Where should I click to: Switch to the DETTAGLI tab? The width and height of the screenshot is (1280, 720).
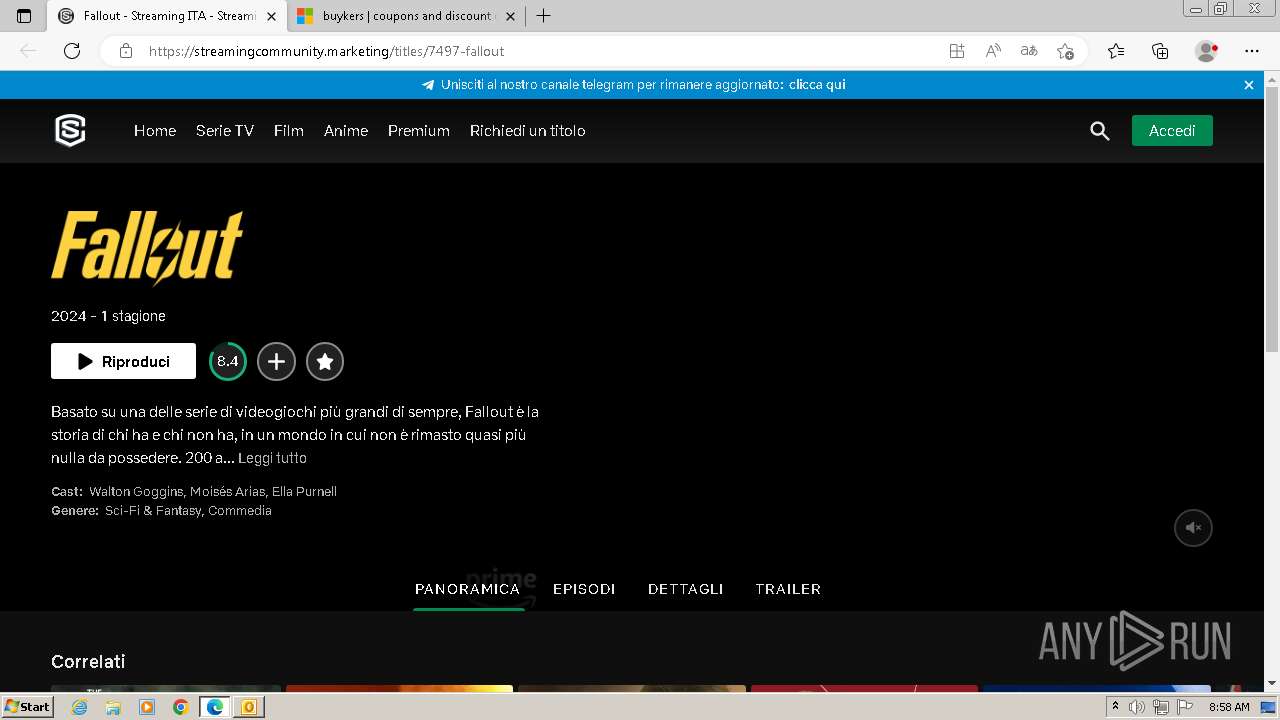tap(685, 589)
